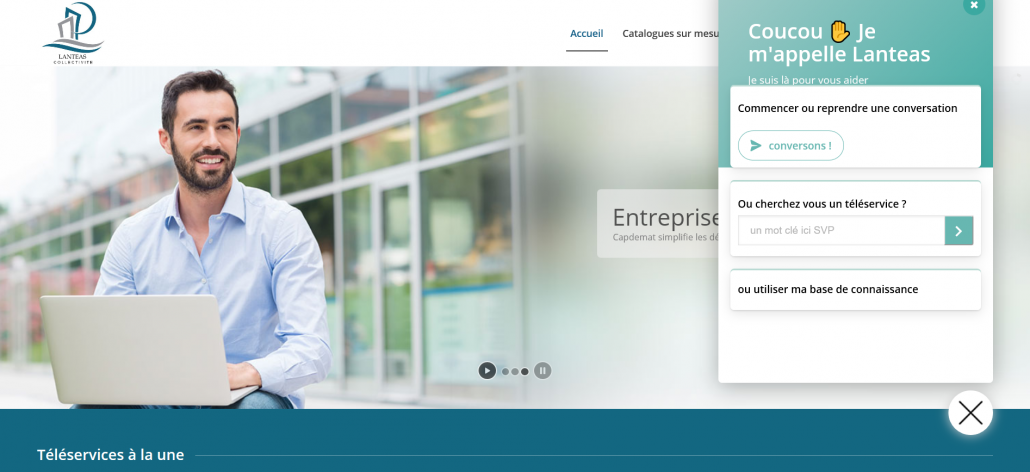1030x472 pixels.
Task: Close the chat widget with the round X button
Action: [970, 413]
